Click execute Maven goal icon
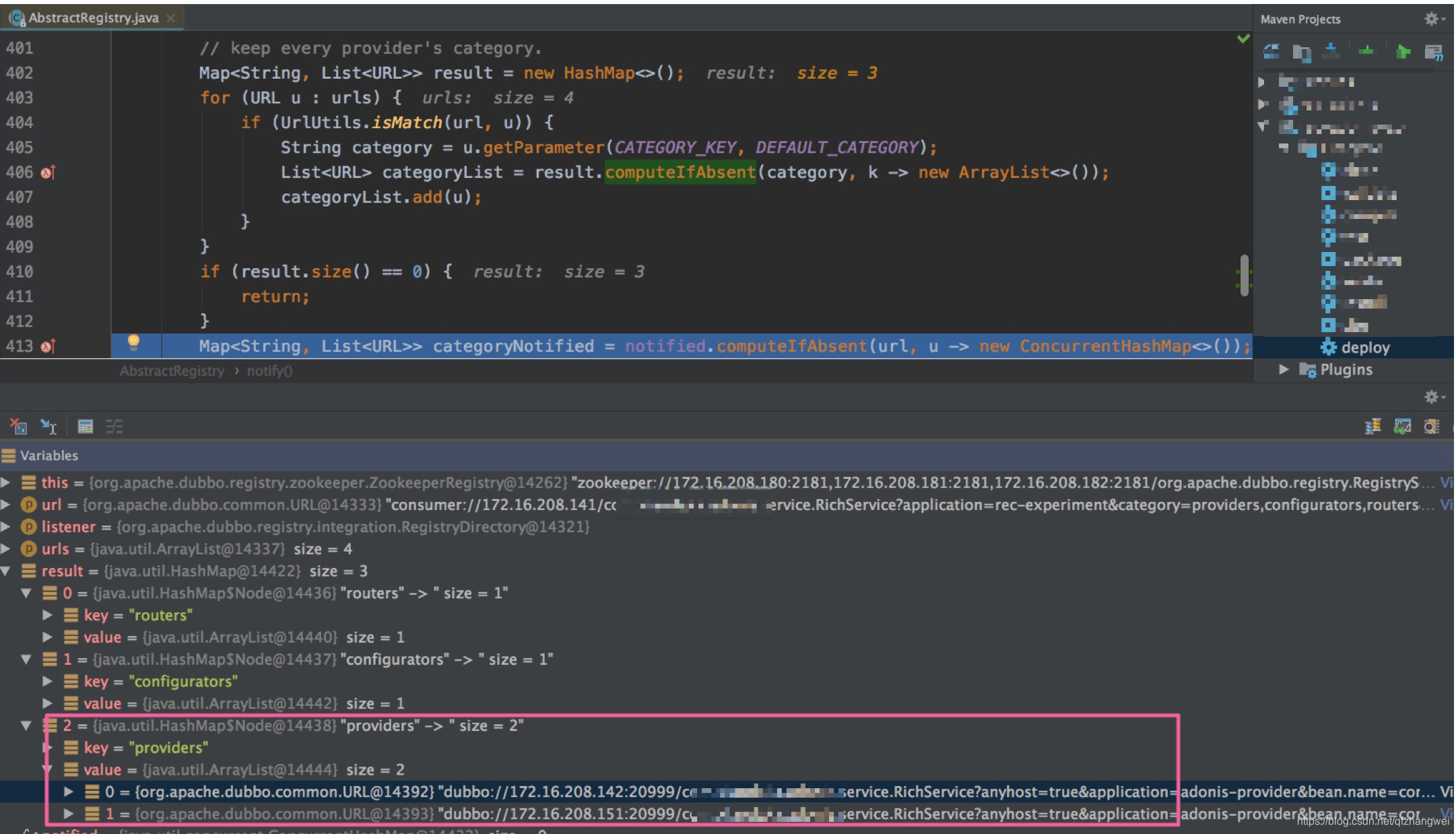The height and width of the screenshot is (834, 1456). click(1433, 52)
